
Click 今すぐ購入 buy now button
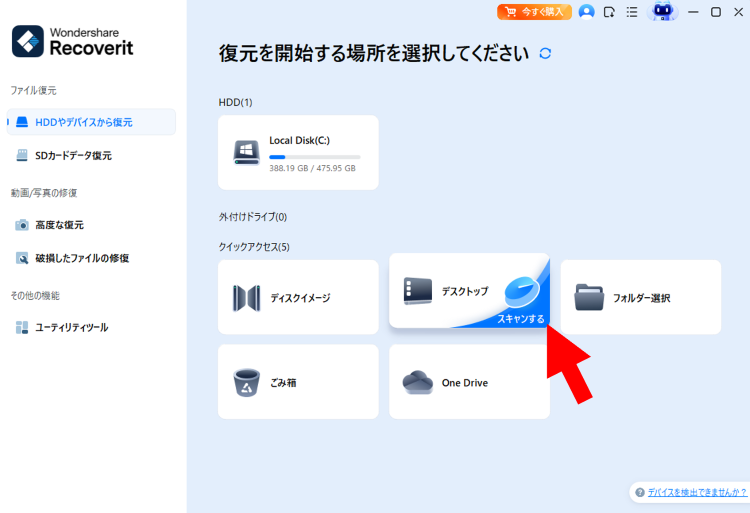tap(534, 12)
